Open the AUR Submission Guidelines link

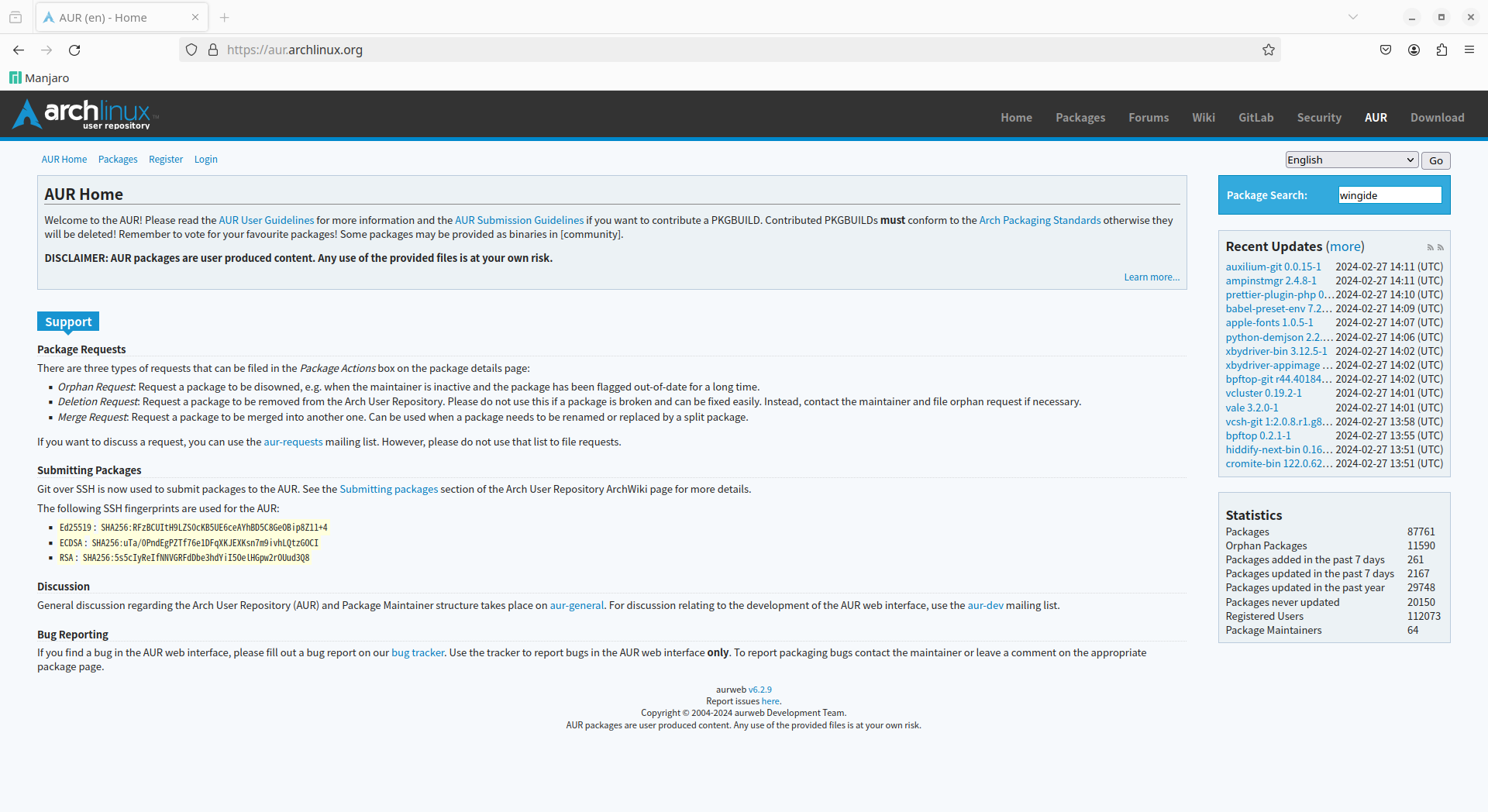tap(518, 220)
